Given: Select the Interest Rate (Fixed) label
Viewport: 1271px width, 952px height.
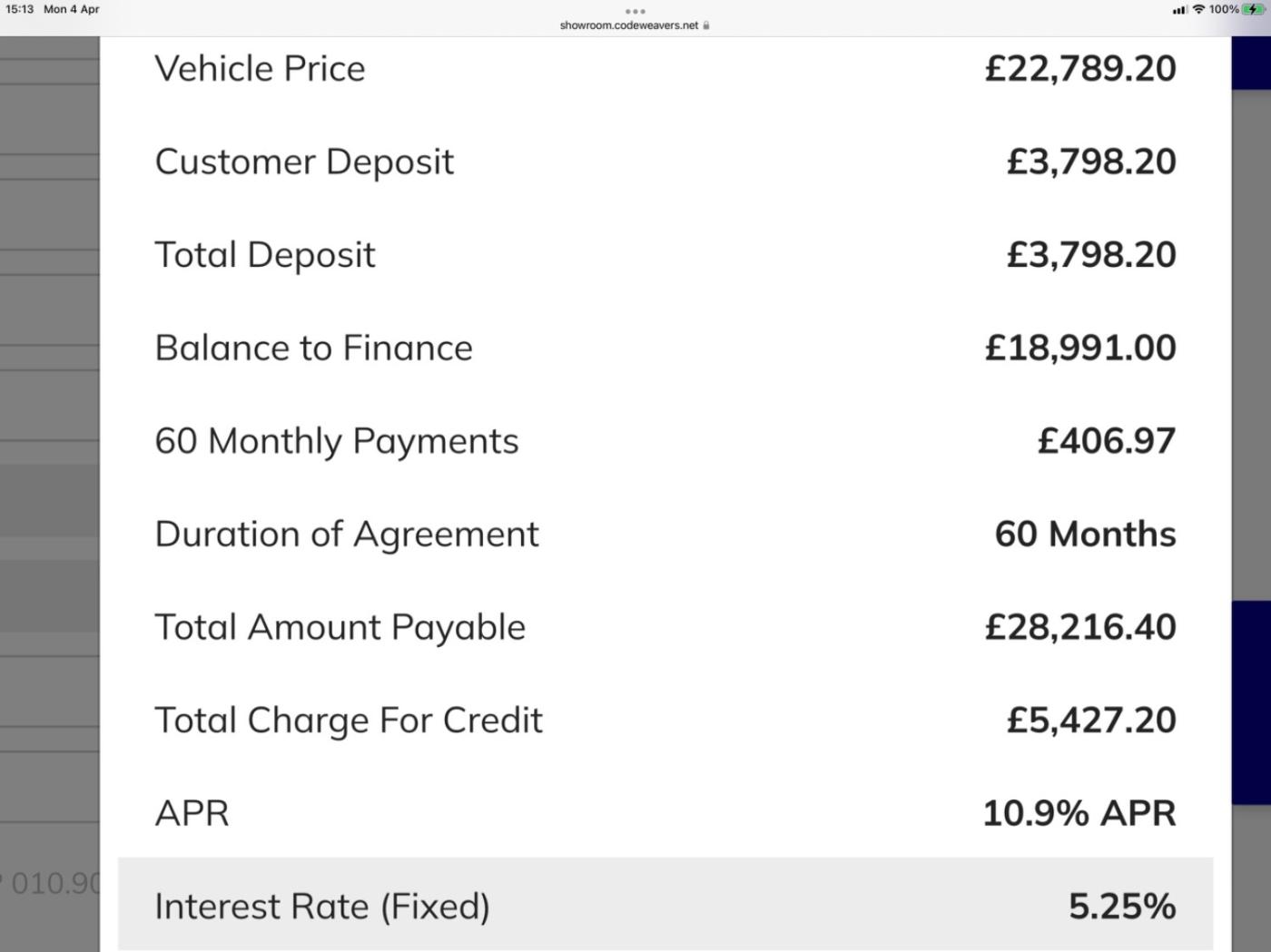Looking at the screenshot, I should pos(322,907).
